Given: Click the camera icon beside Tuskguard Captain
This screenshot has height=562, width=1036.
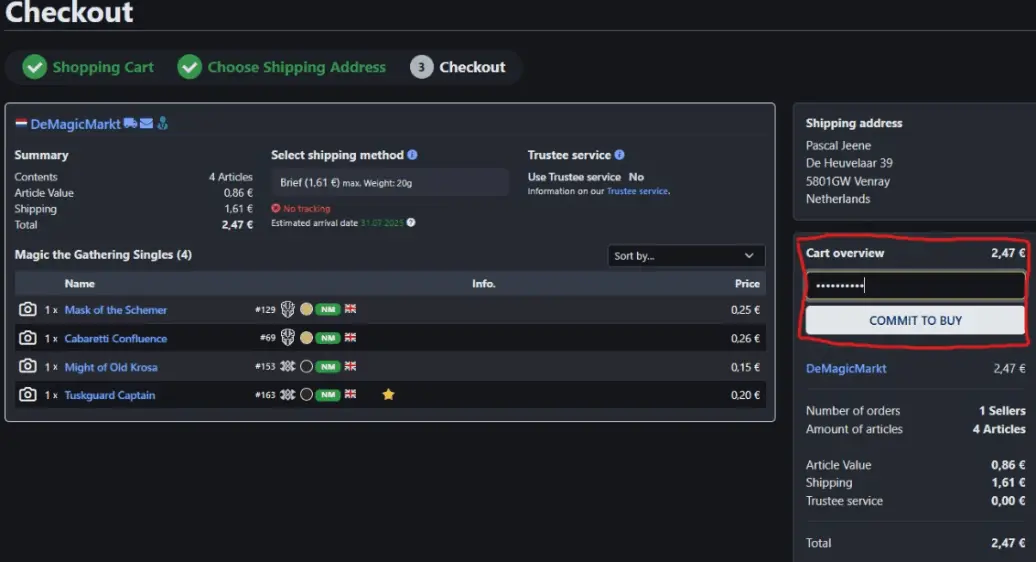Looking at the screenshot, I should tap(27, 395).
